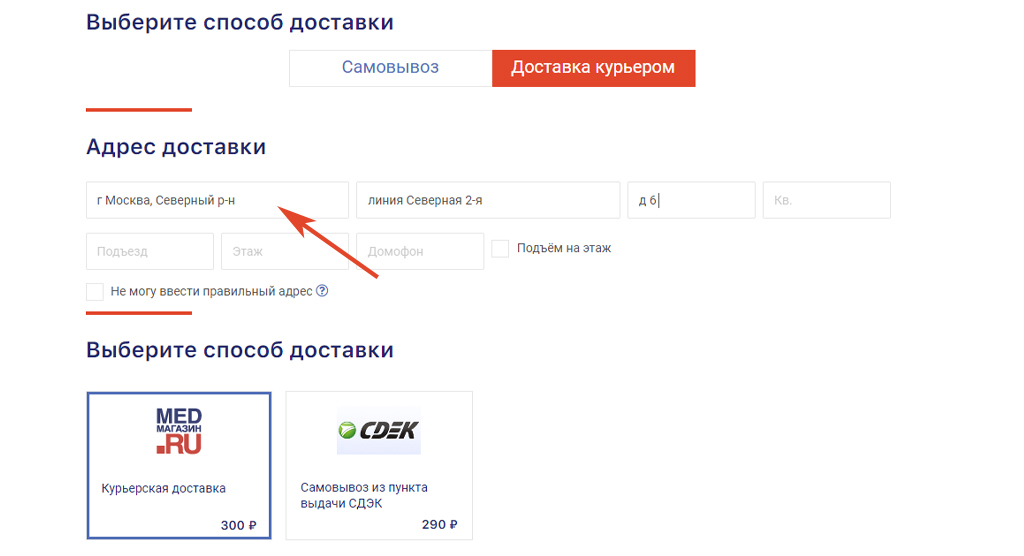Switch to the Самовывоз tab

pos(391,68)
